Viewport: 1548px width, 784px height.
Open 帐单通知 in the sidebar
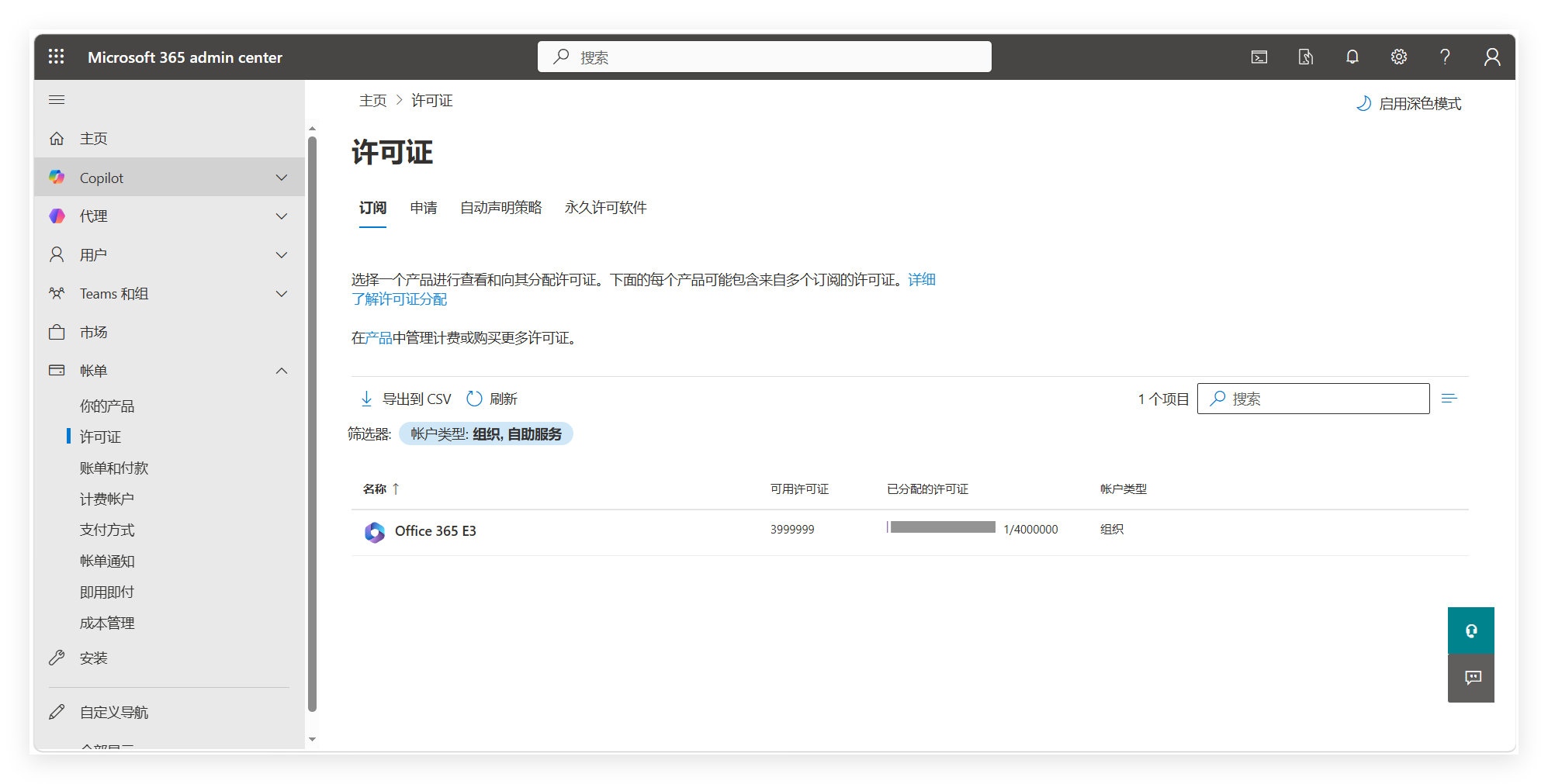pyautogui.click(x=107, y=561)
